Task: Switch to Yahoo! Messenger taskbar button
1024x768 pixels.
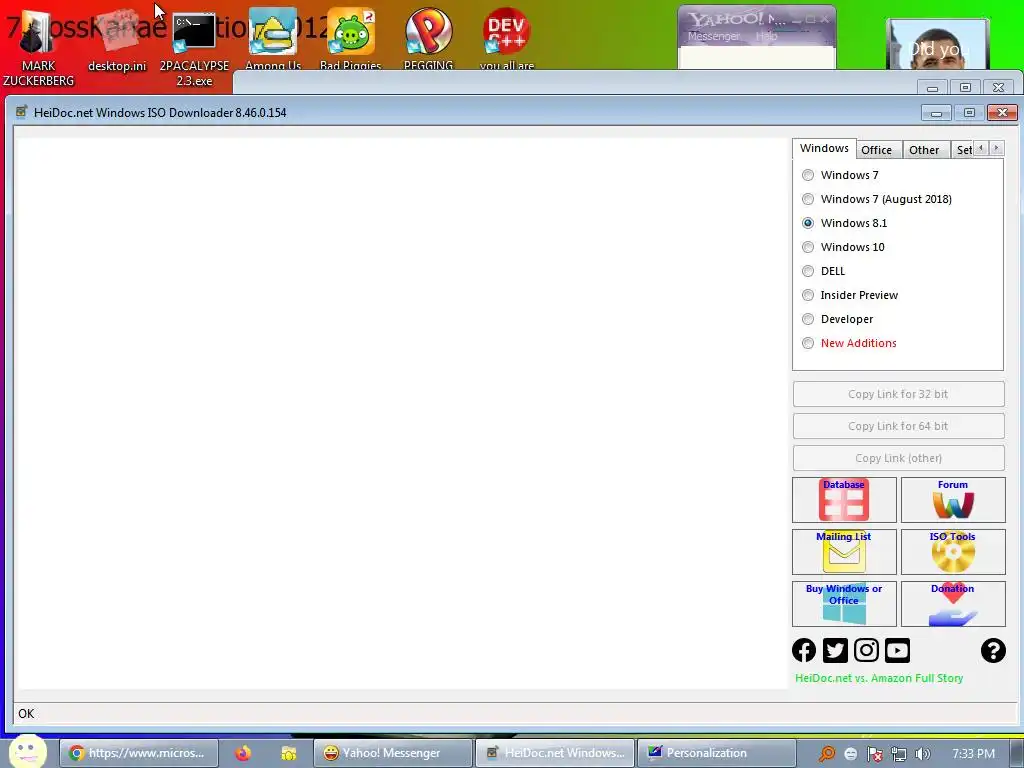Action: click(392, 753)
